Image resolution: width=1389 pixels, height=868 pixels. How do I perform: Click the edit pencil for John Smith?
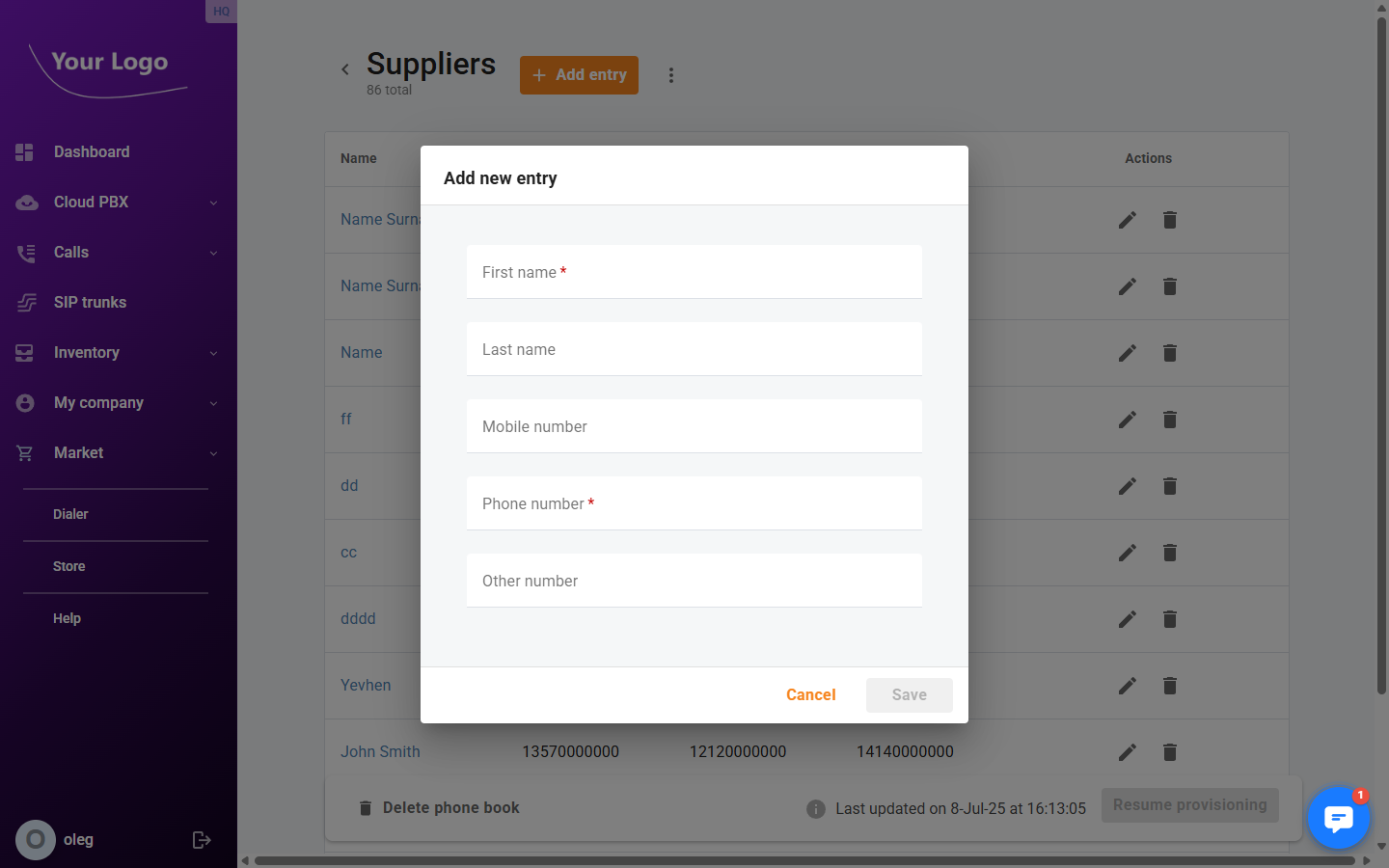pos(1127,751)
